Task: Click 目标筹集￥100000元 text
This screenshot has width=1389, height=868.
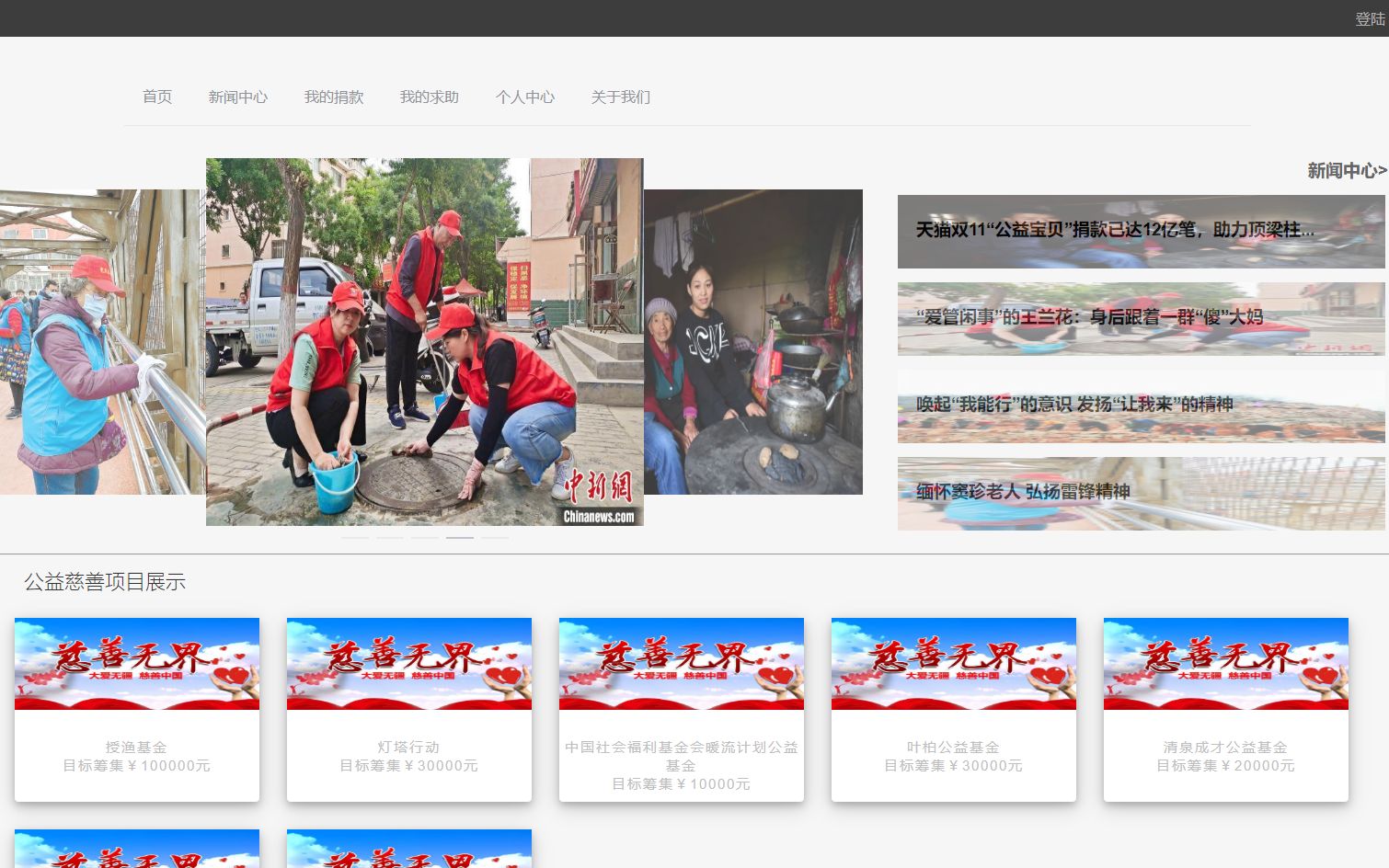Action: click(x=137, y=765)
